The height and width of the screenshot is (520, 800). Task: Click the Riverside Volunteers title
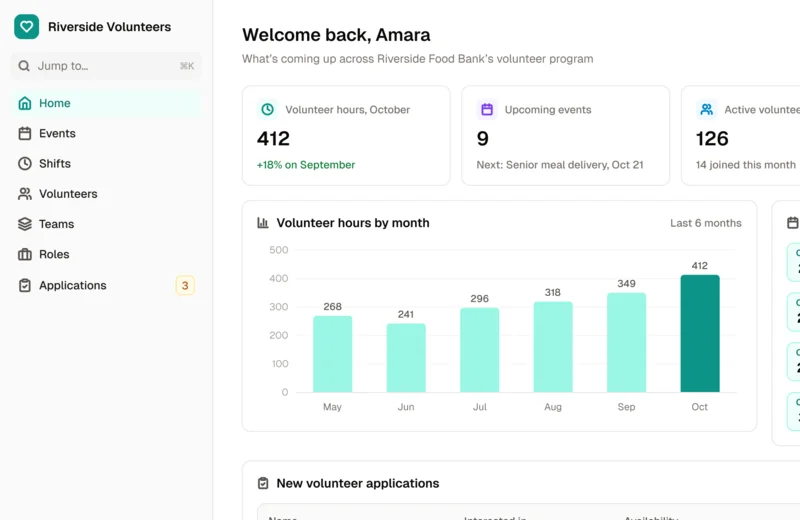coord(109,27)
